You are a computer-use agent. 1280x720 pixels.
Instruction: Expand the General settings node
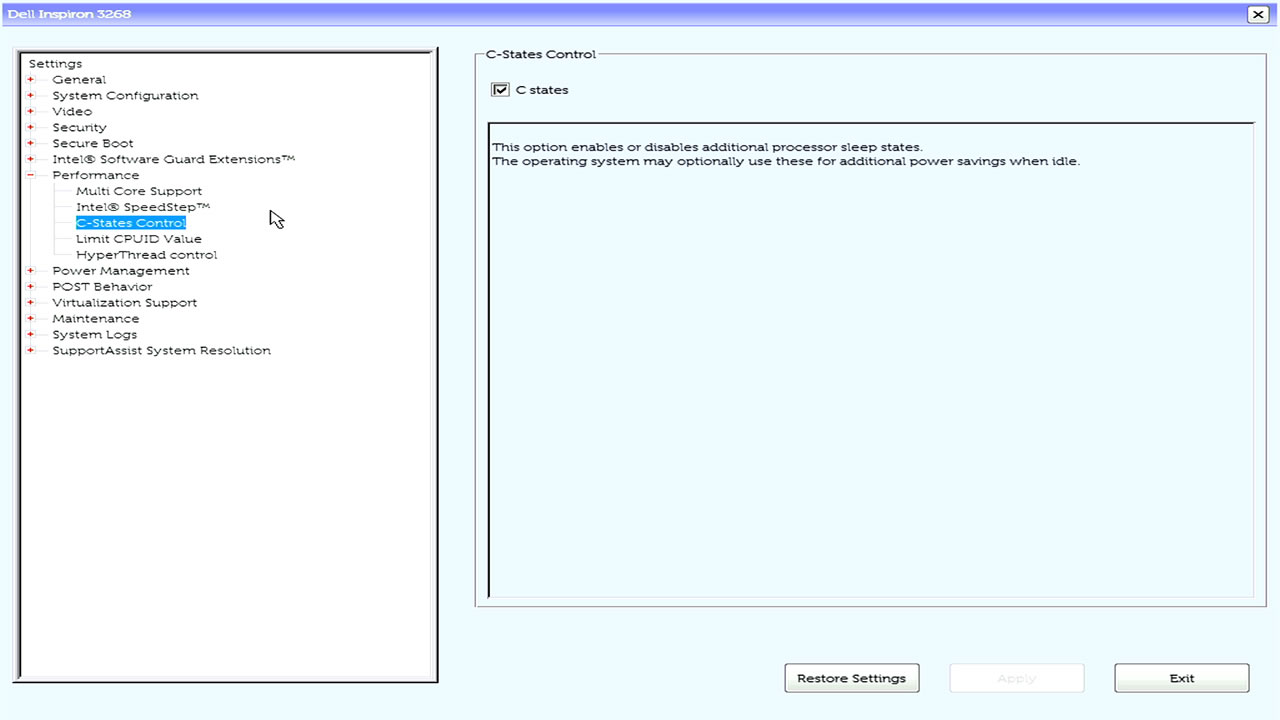tap(31, 80)
